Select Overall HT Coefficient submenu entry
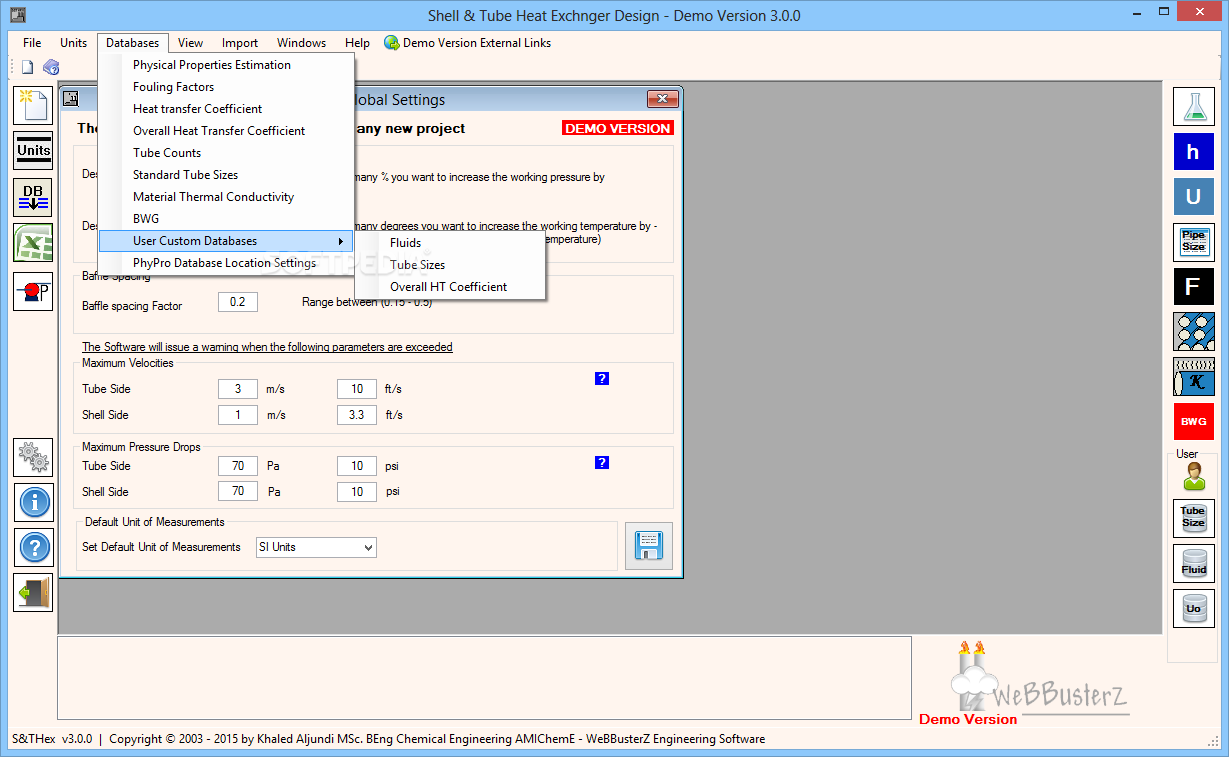The height and width of the screenshot is (757, 1229). tap(450, 287)
